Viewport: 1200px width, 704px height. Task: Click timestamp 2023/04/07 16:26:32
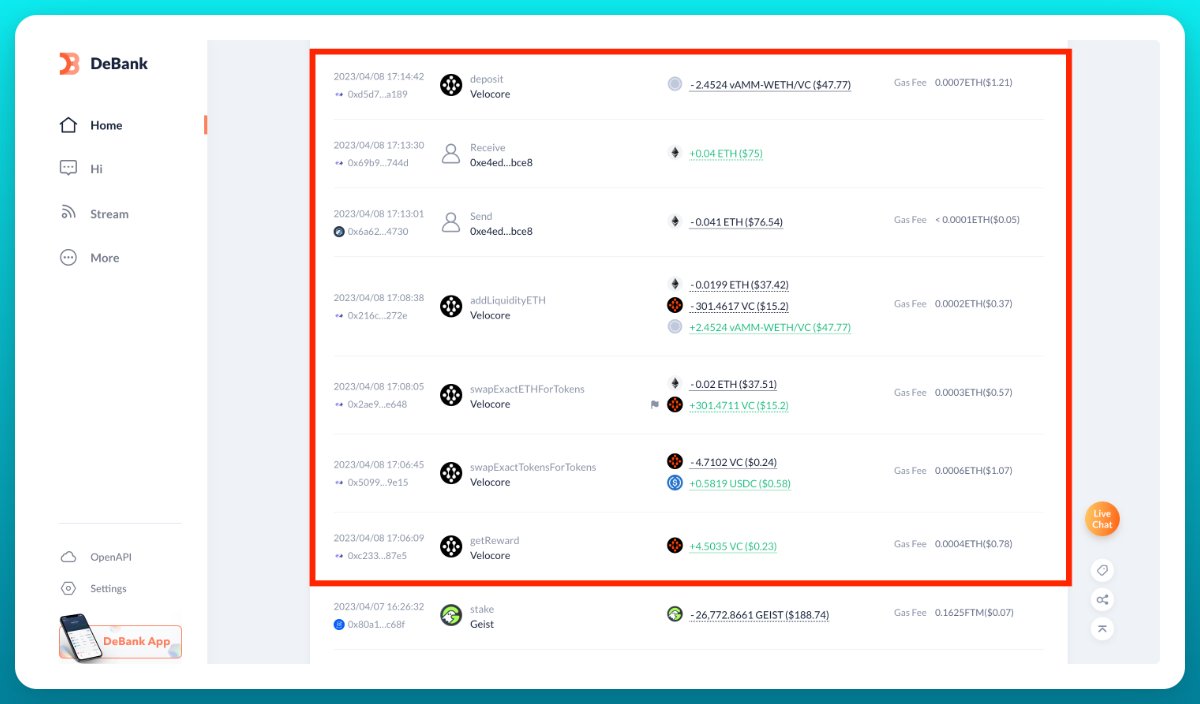pyautogui.click(x=379, y=606)
